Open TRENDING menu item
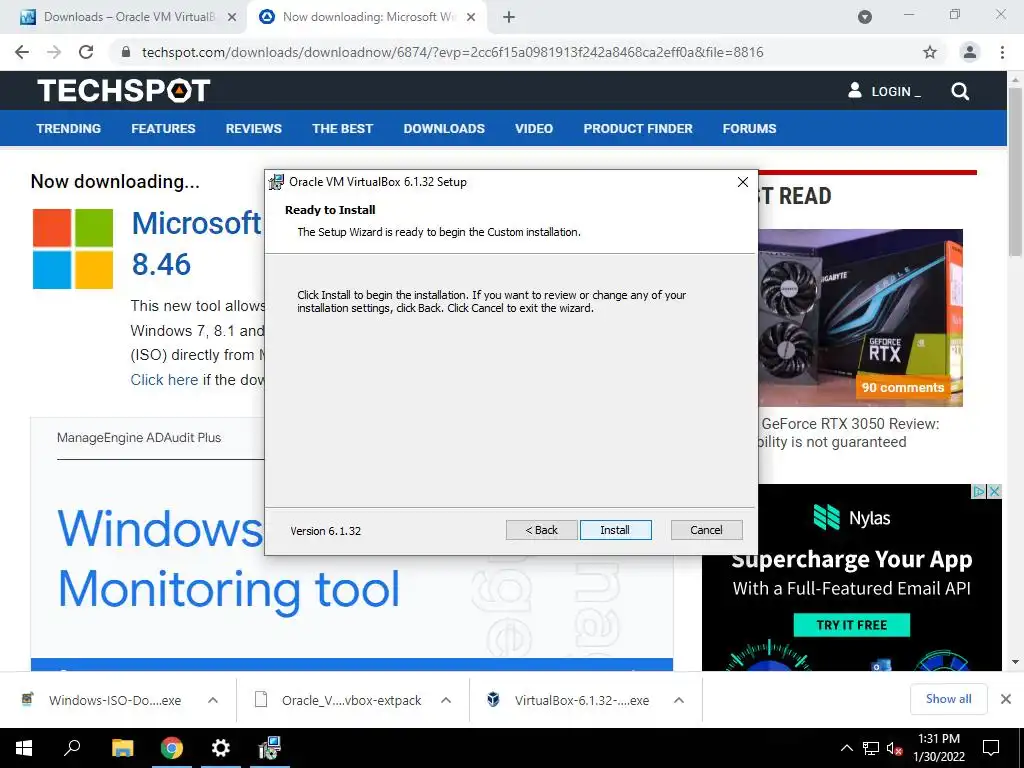This screenshot has height=768, width=1024. pyautogui.click(x=69, y=129)
